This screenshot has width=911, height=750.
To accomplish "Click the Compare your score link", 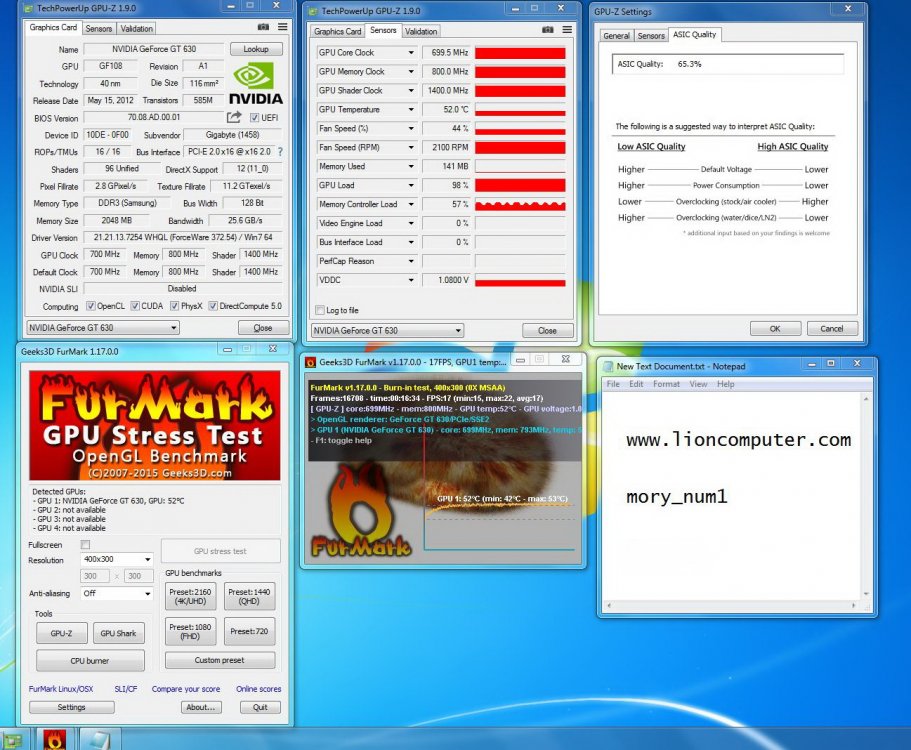I will (x=186, y=689).
